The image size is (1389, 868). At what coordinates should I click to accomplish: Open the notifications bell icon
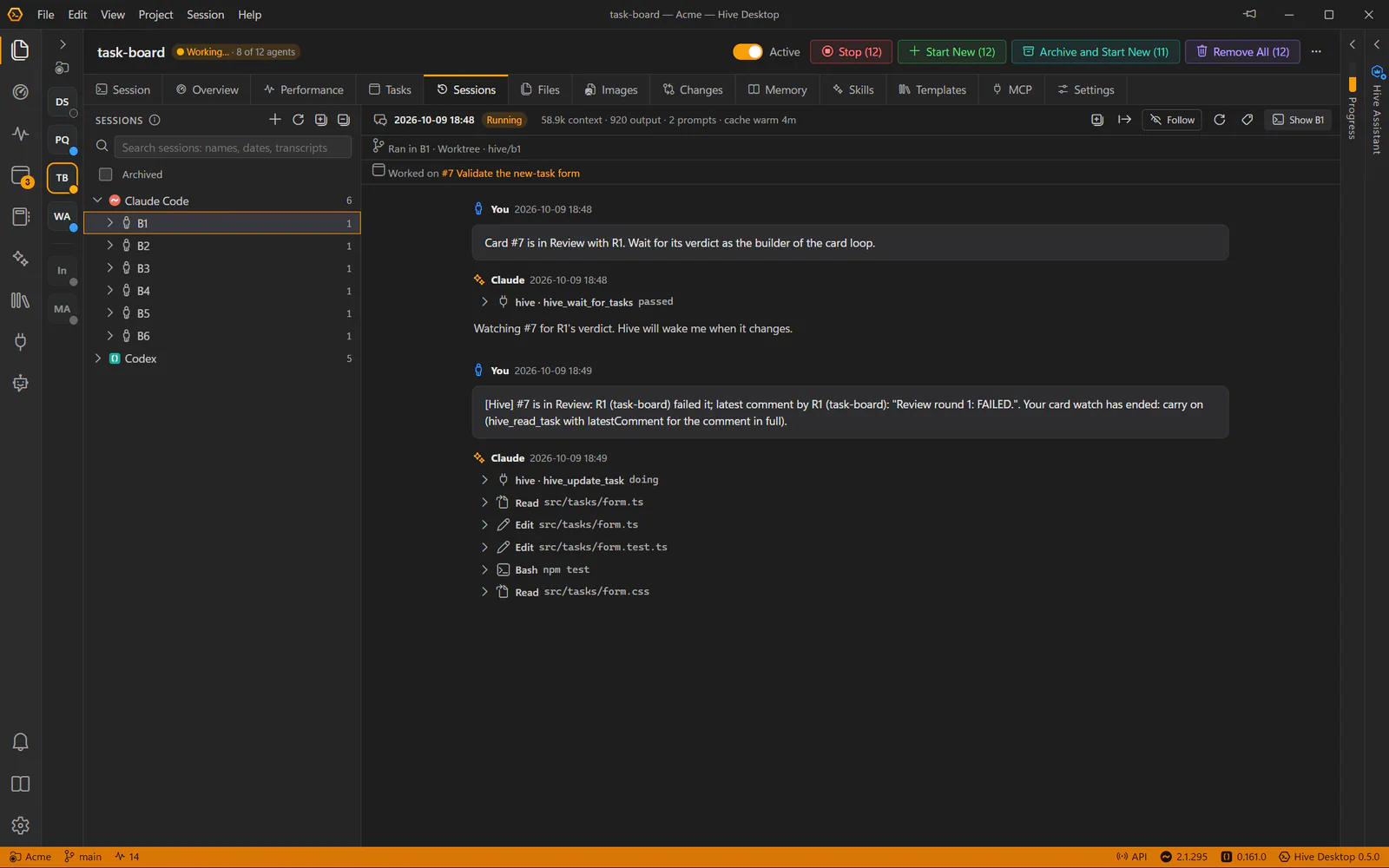tap(20, 742)
